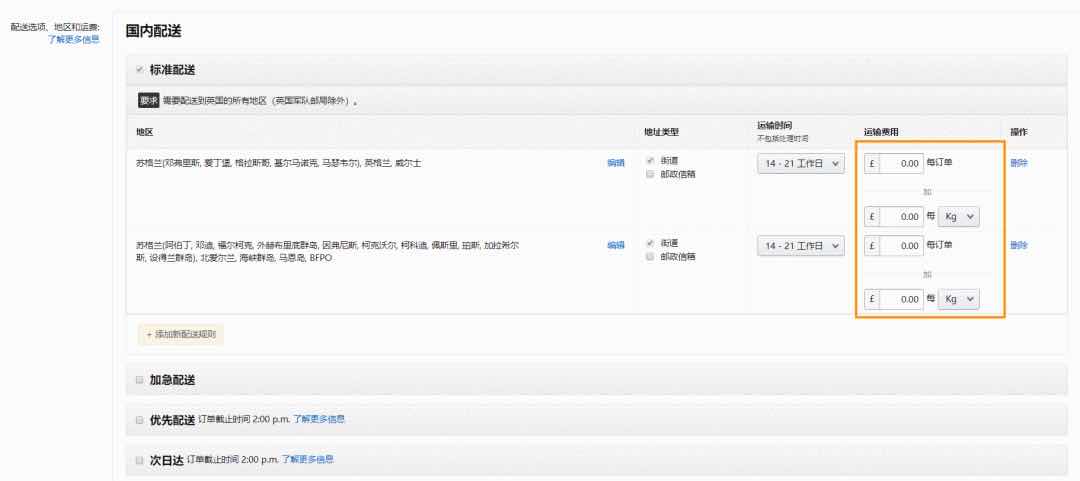Viewport: 1080px width, 481px height.
Task: Open 14 - 21 工作日 dropdown for 北爱尔兰, BFPO row
Action: pos(800,245)
